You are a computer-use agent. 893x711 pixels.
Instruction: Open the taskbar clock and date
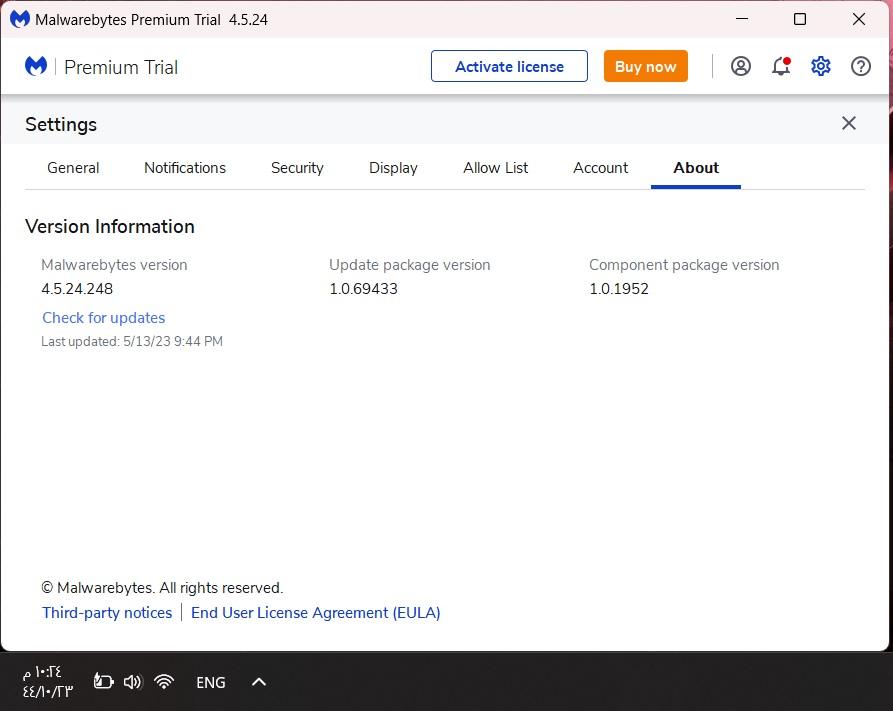[x=48, y=682]
